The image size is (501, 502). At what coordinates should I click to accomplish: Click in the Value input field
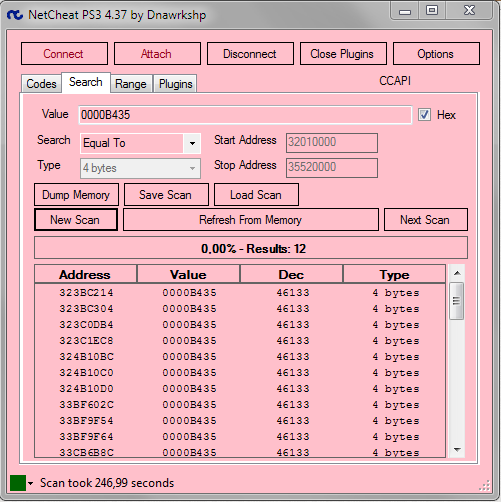coord(245,115)
